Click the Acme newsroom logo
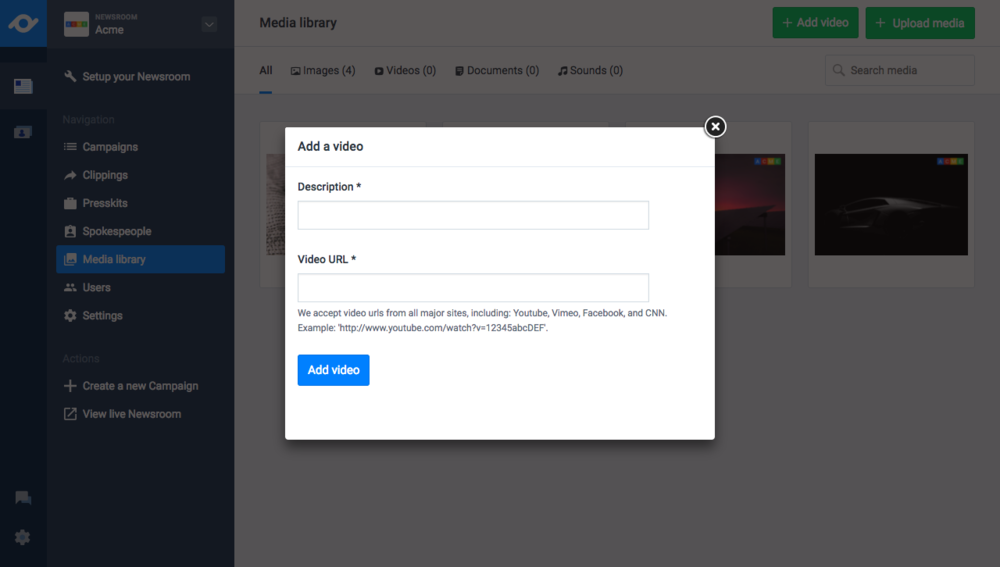This screenshot has height=567, width=1000. click(77, 24)
